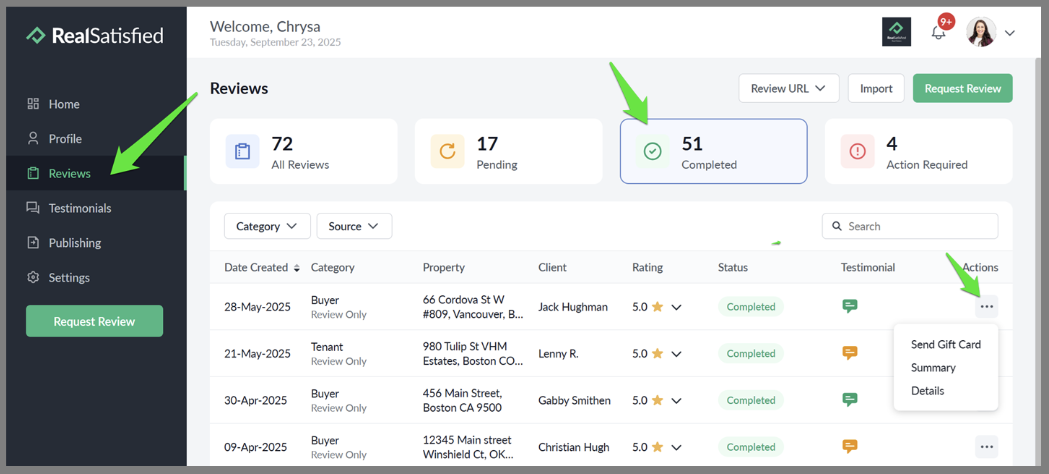Screen dimensions: 1049x474
Task: Click client name Gabby Smithen
Action: (574, 400)
